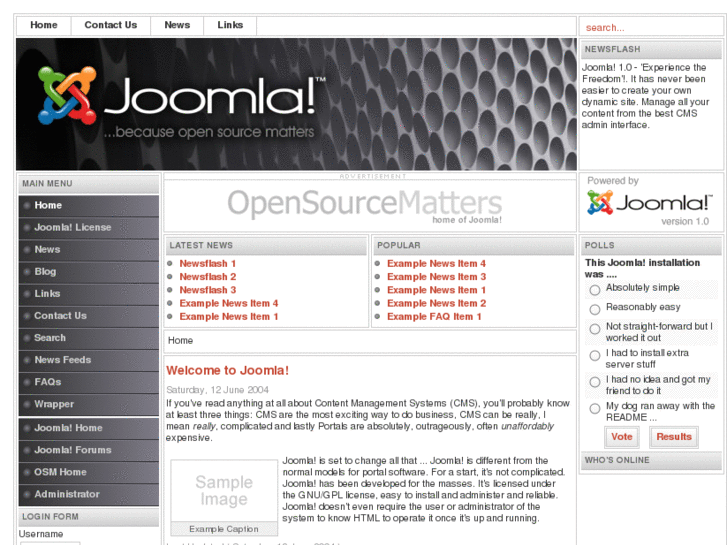Select My dog ran away poll option
The height and width of the screenshot is (545, 727).
click(595, 409)
